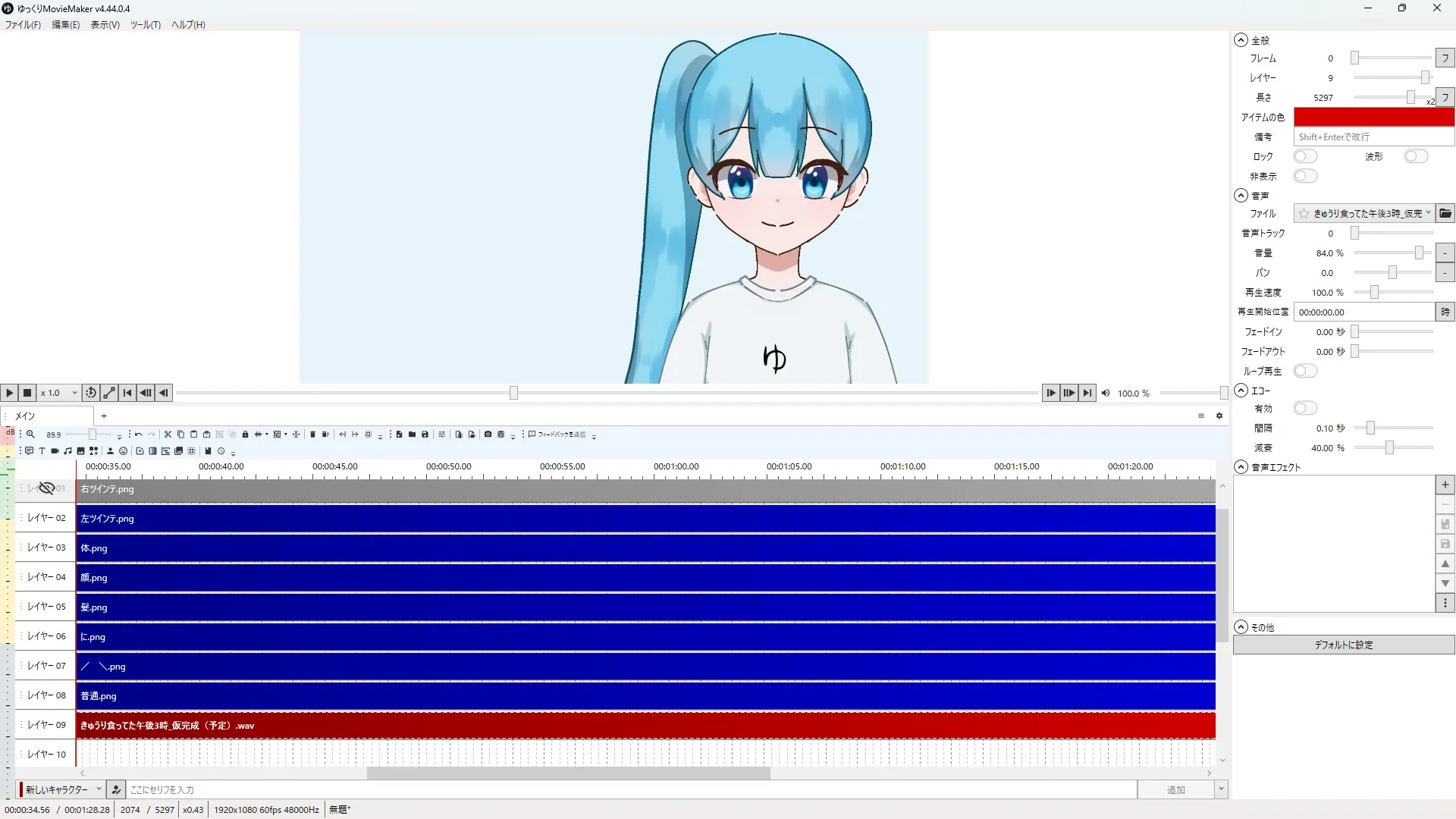
Task: Open the ツール(T) menu
Action: (145, 25)
